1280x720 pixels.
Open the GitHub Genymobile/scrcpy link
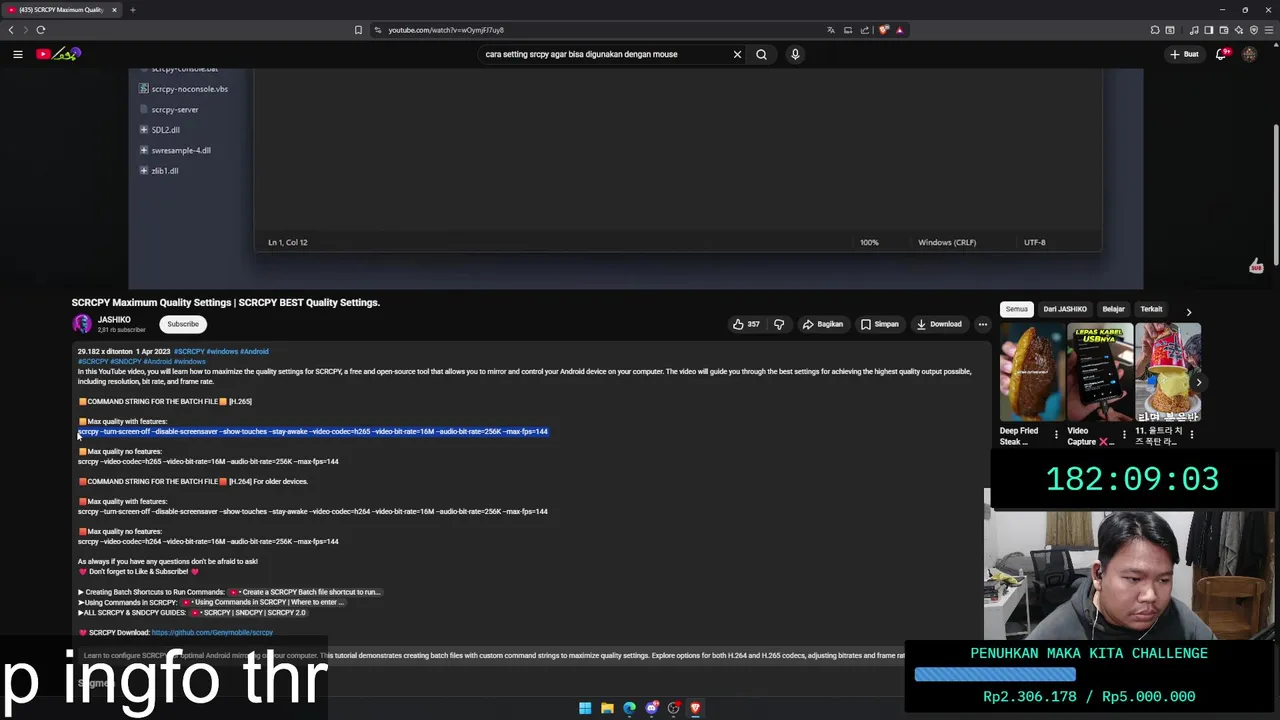coord(212,632)
